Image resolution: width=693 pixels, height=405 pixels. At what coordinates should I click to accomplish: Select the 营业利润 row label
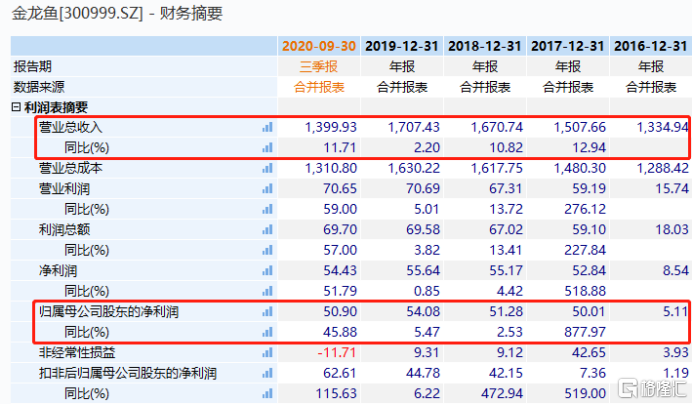[65, 189]
